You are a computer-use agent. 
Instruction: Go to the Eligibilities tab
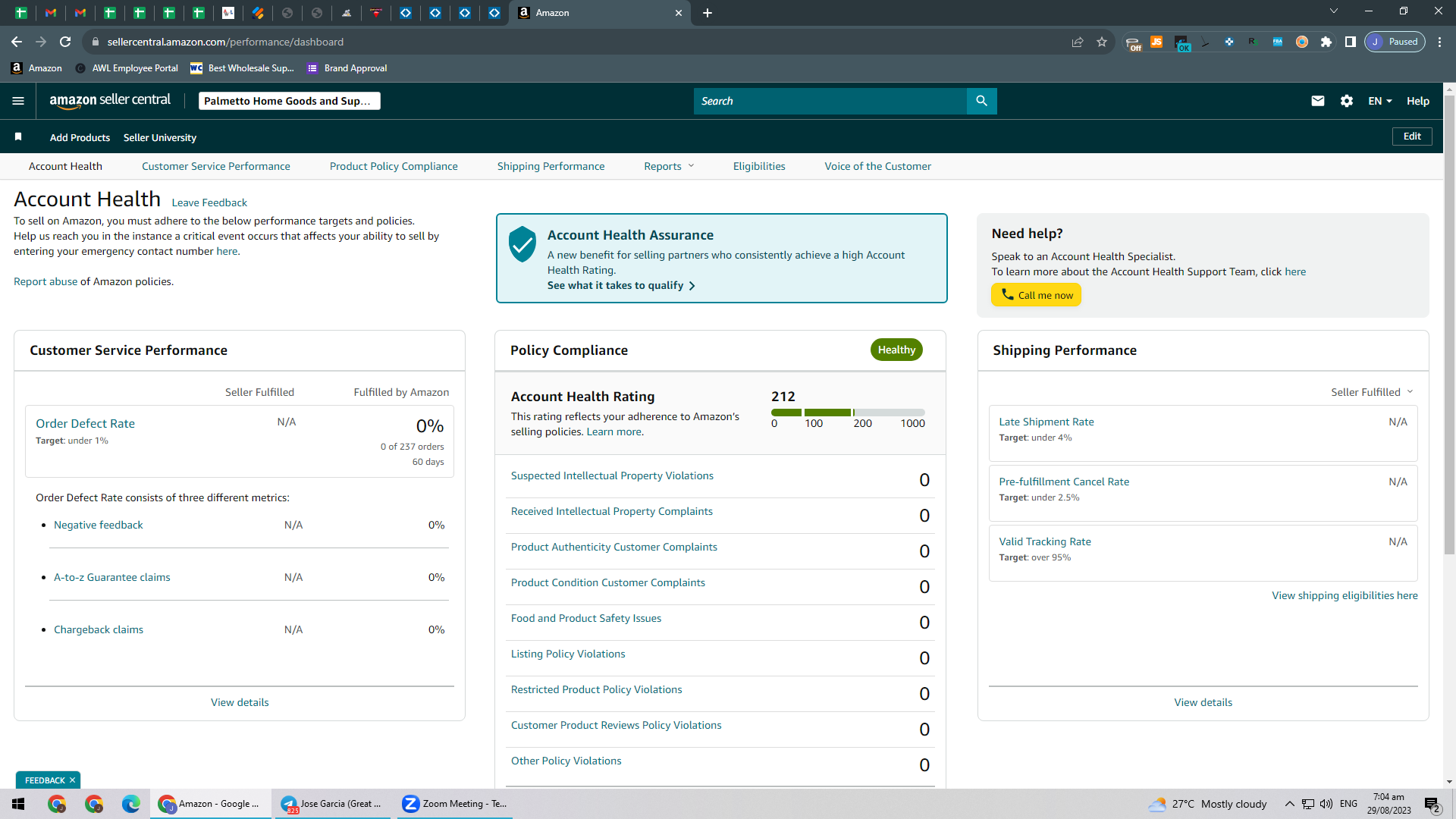[x=759, y=166]
